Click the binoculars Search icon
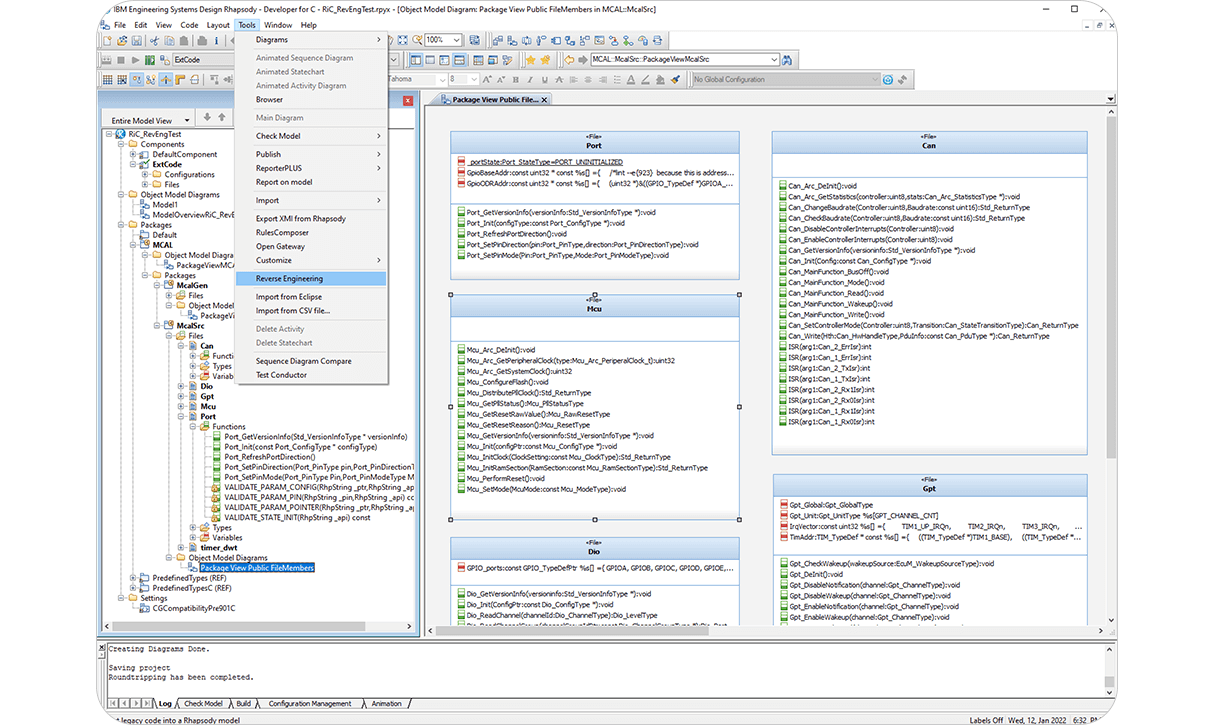 (x=787, y=60)
